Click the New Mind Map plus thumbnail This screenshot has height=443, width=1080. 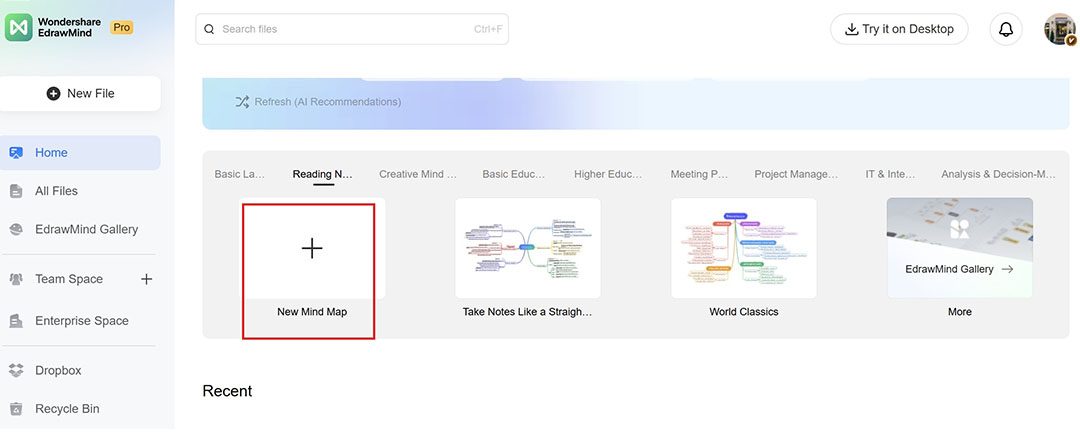click(312, 249)
